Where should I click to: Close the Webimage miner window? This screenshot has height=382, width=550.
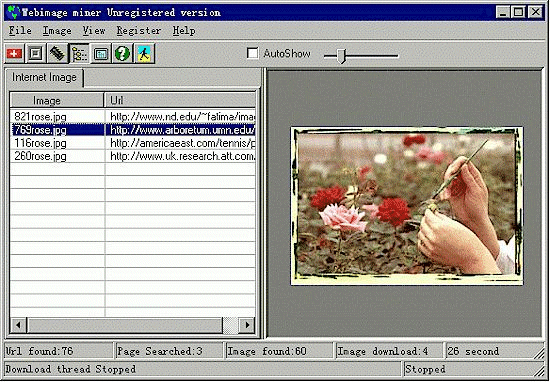click(x=536, y=13)
